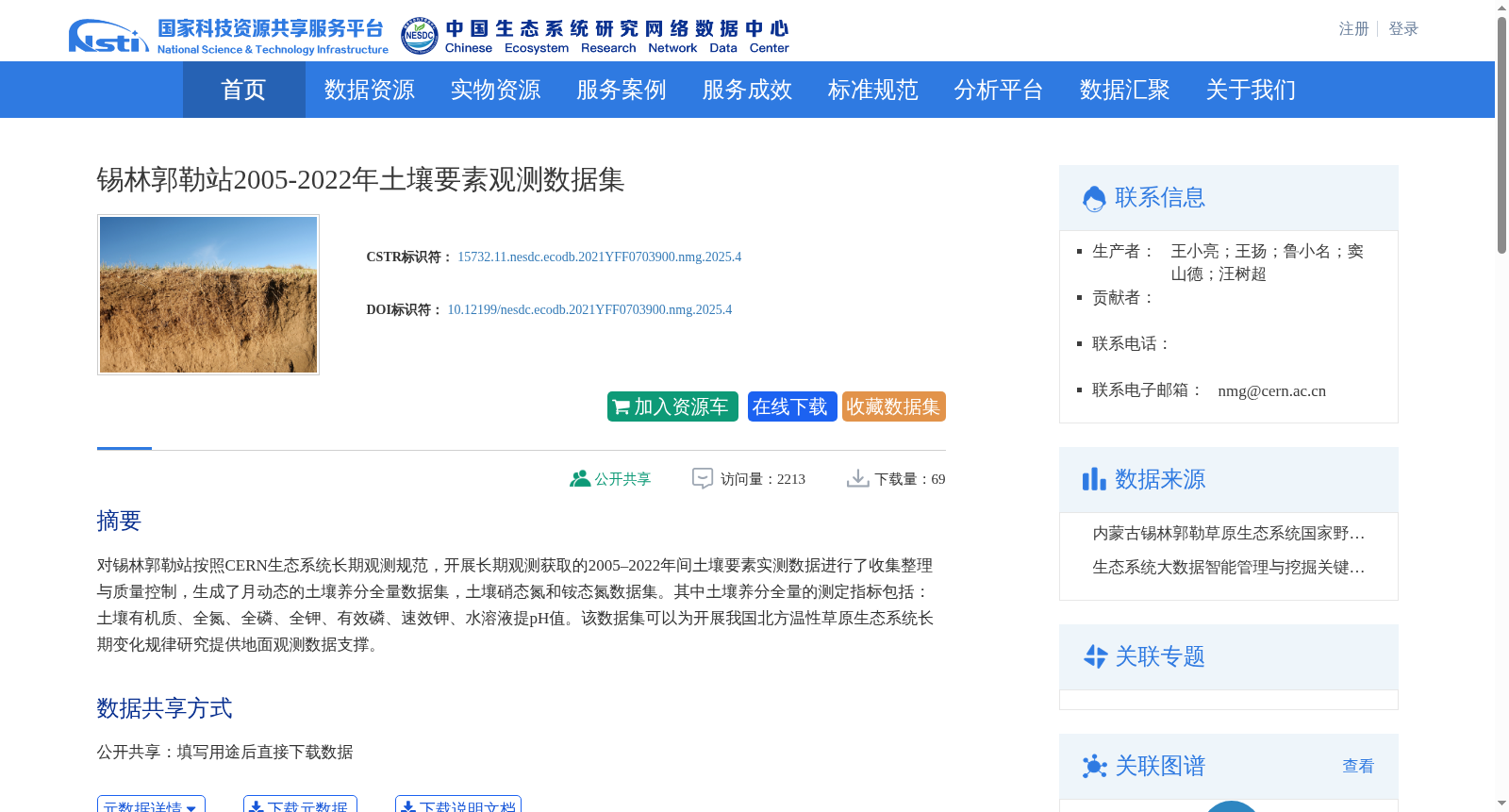Viewport: 1509px width, 812px height.
Task: Click the text 下载量：69
Action: pyautogui.click(x=910, y=479)
